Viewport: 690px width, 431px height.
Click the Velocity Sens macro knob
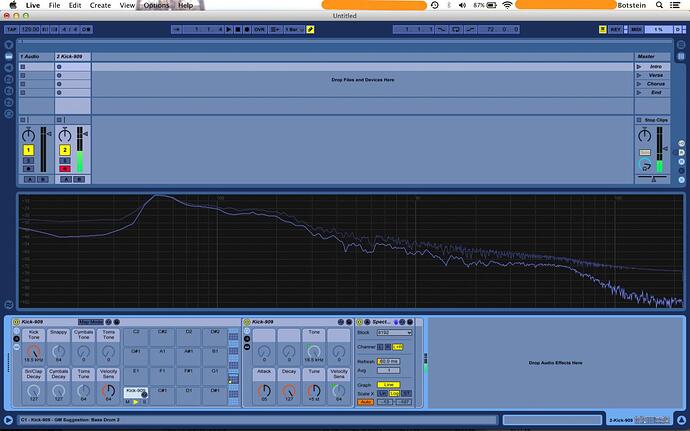click(x=108, y=390)
